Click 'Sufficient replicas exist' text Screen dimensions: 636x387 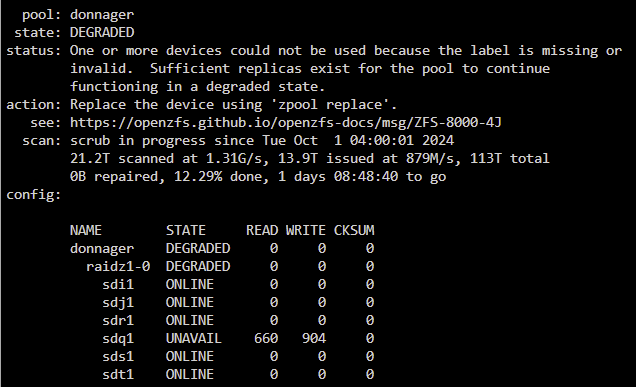pyautogui.click(x=250, y=69)
